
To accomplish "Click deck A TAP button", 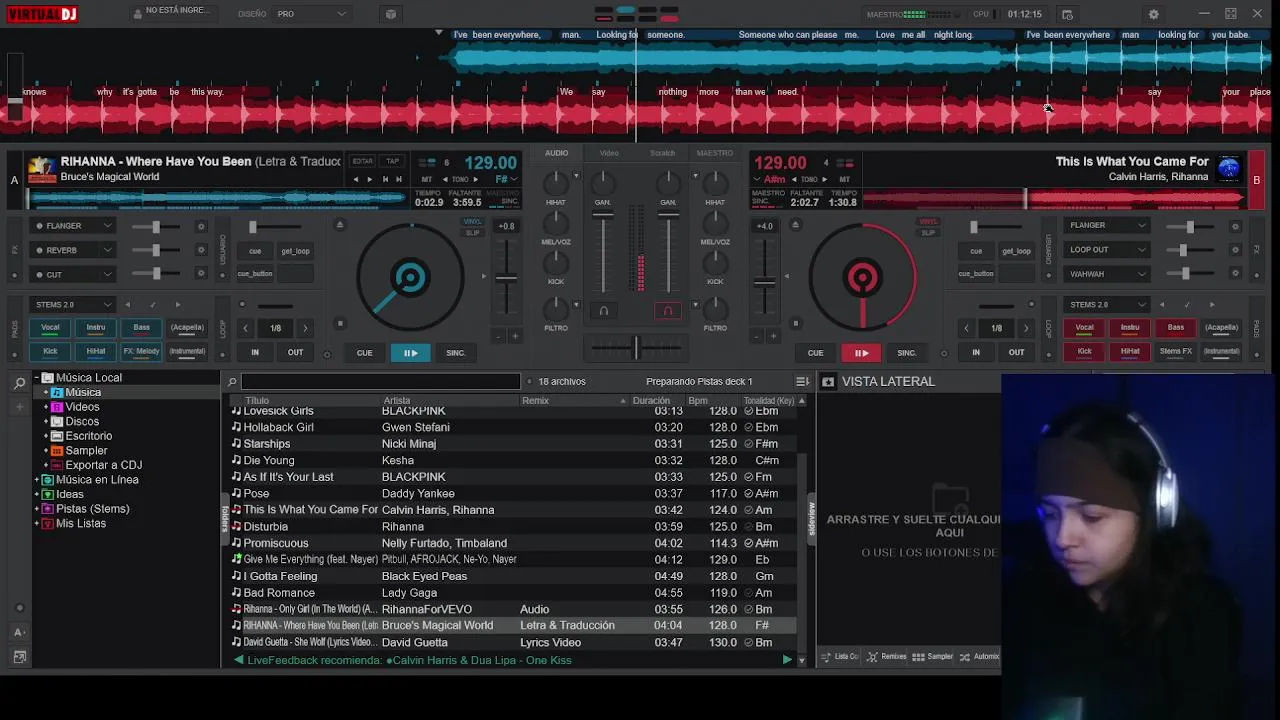I will (393, 161).
